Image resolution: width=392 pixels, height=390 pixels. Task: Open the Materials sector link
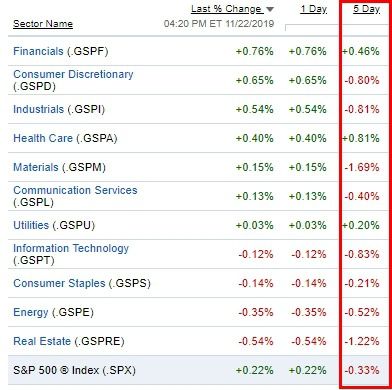tap(36, 167)
